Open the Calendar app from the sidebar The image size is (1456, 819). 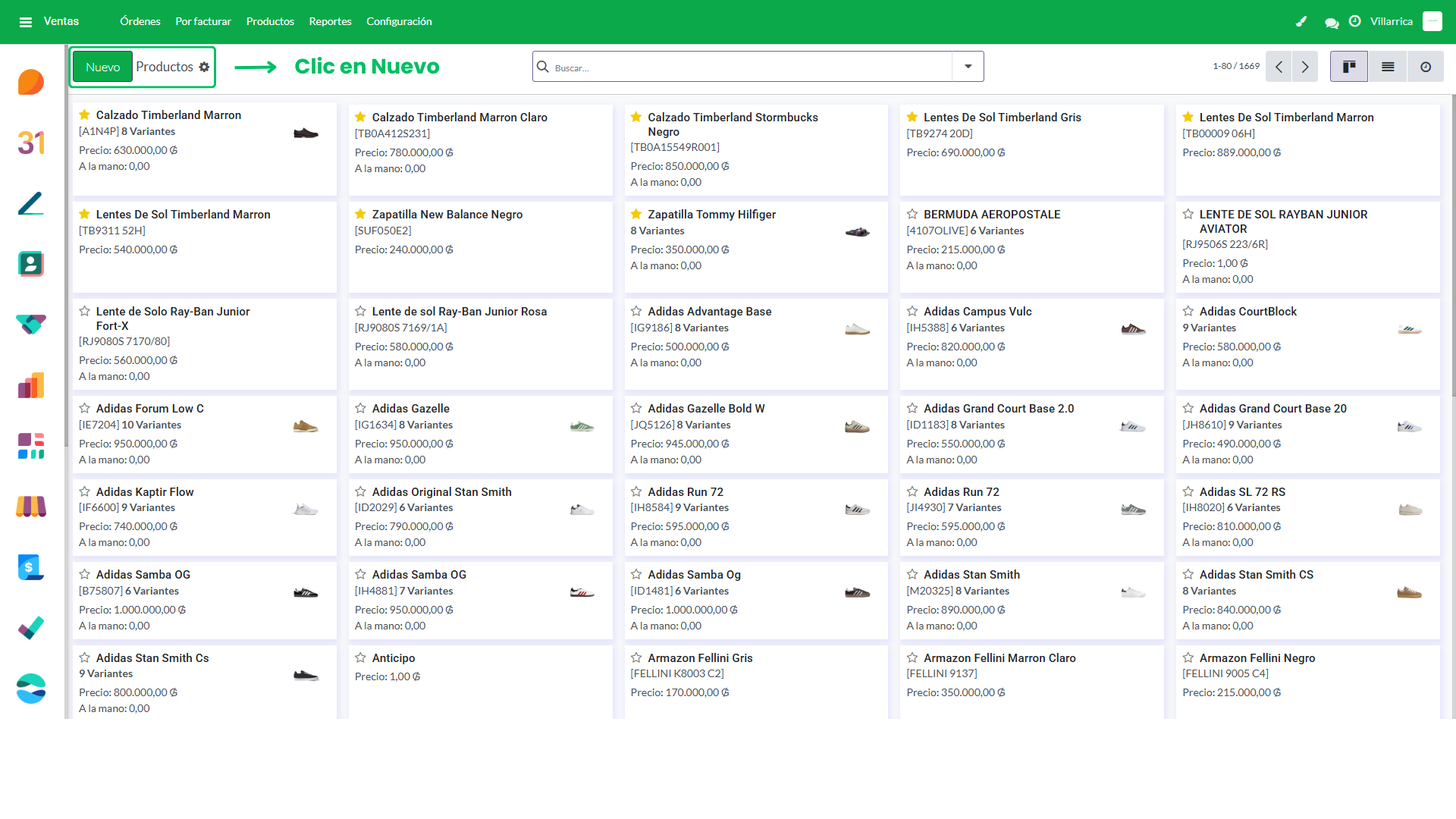coord(30,143)
